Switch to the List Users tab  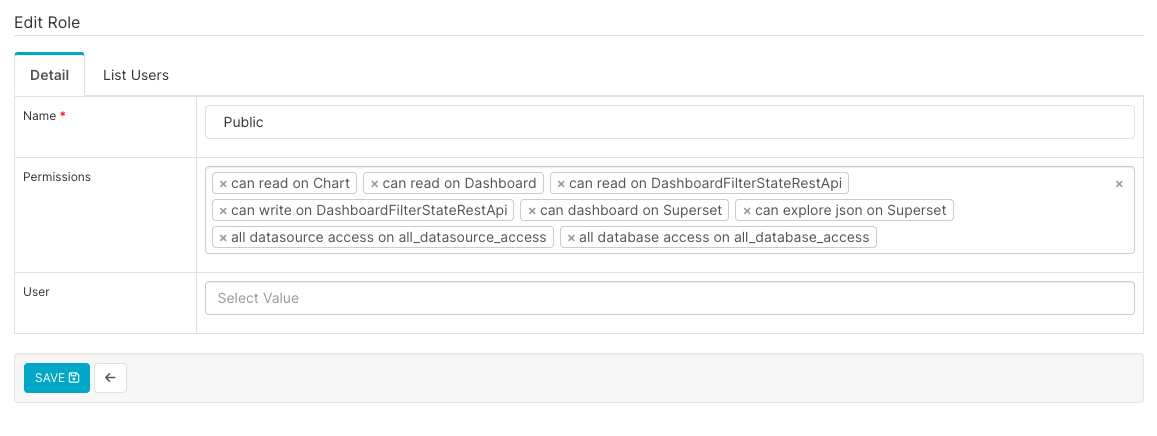click(x=136, y=75)
